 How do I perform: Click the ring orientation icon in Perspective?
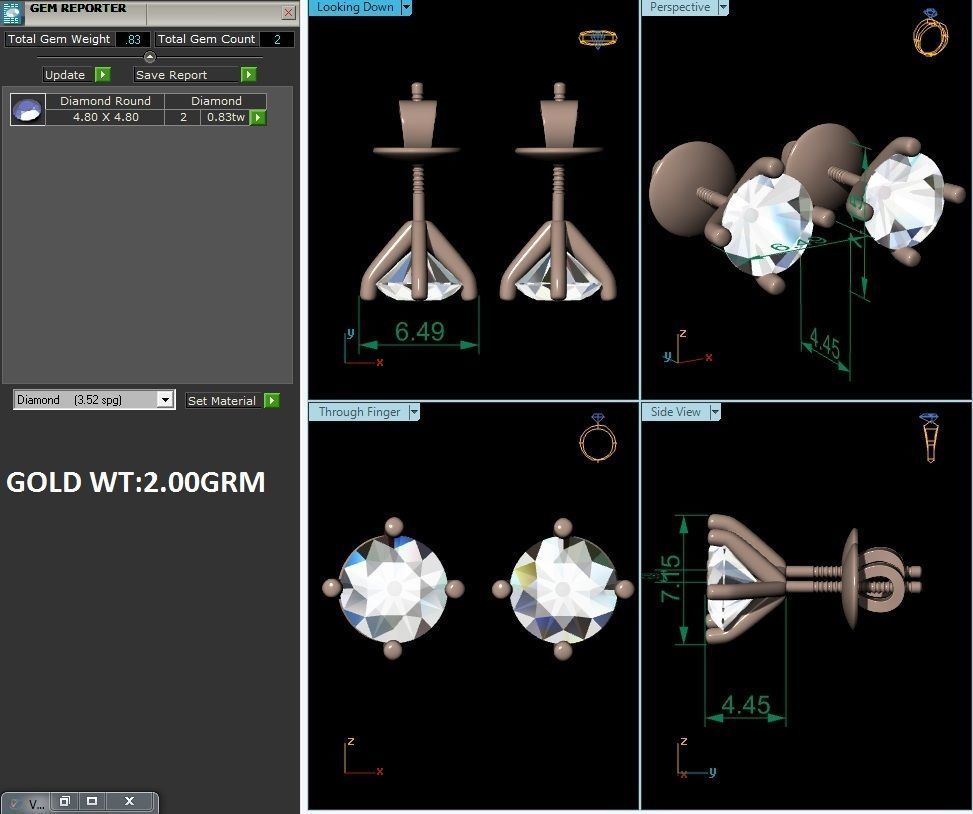point(930,32)
